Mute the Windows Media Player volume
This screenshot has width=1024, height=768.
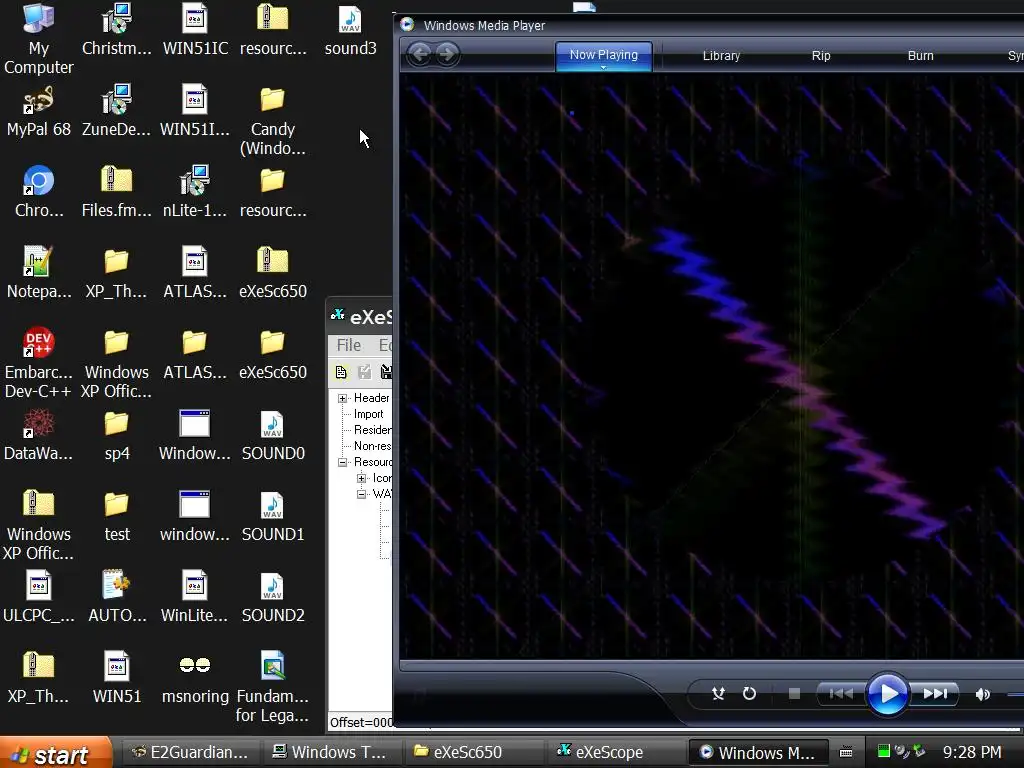(982, 694)
